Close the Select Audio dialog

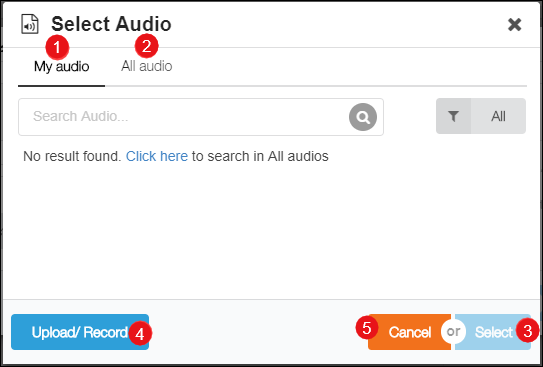point(514,25)
